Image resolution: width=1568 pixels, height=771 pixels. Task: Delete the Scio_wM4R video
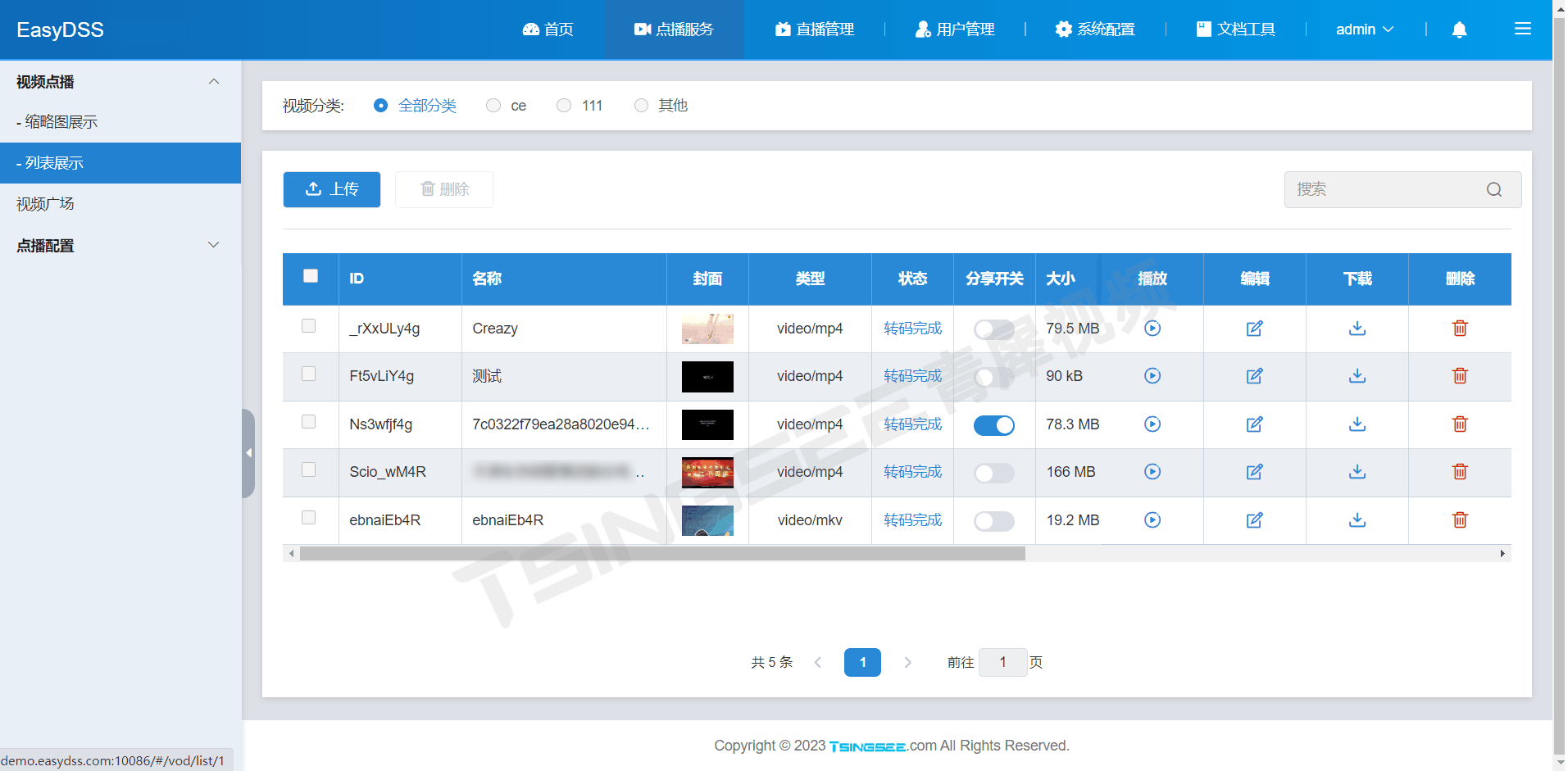(1459, 472)
